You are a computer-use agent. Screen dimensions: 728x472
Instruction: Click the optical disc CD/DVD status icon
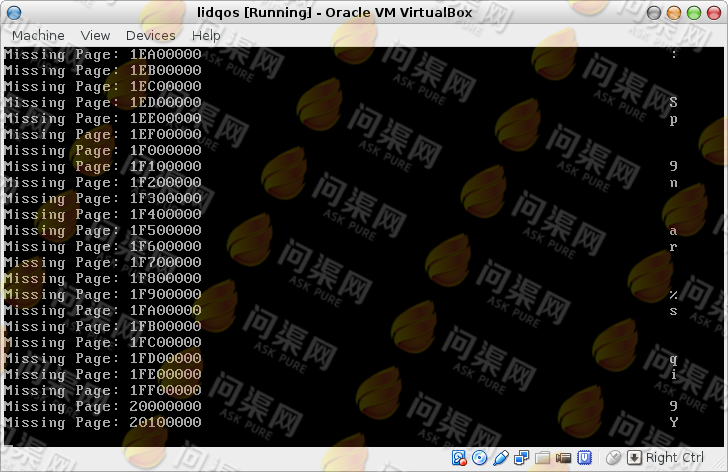click(x=479, y=458)
